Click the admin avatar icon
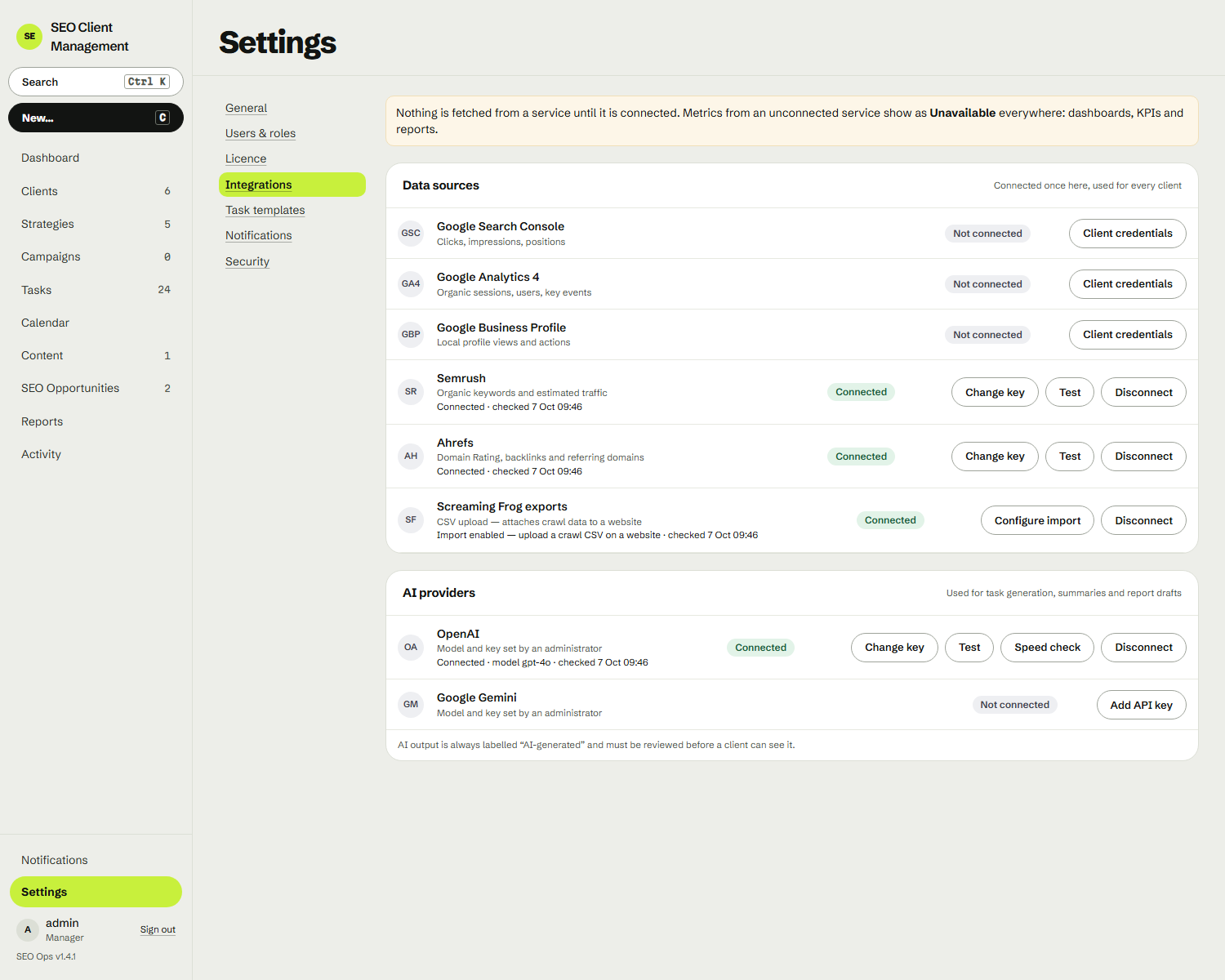1225x980 pixels. [x=28, y=929]
